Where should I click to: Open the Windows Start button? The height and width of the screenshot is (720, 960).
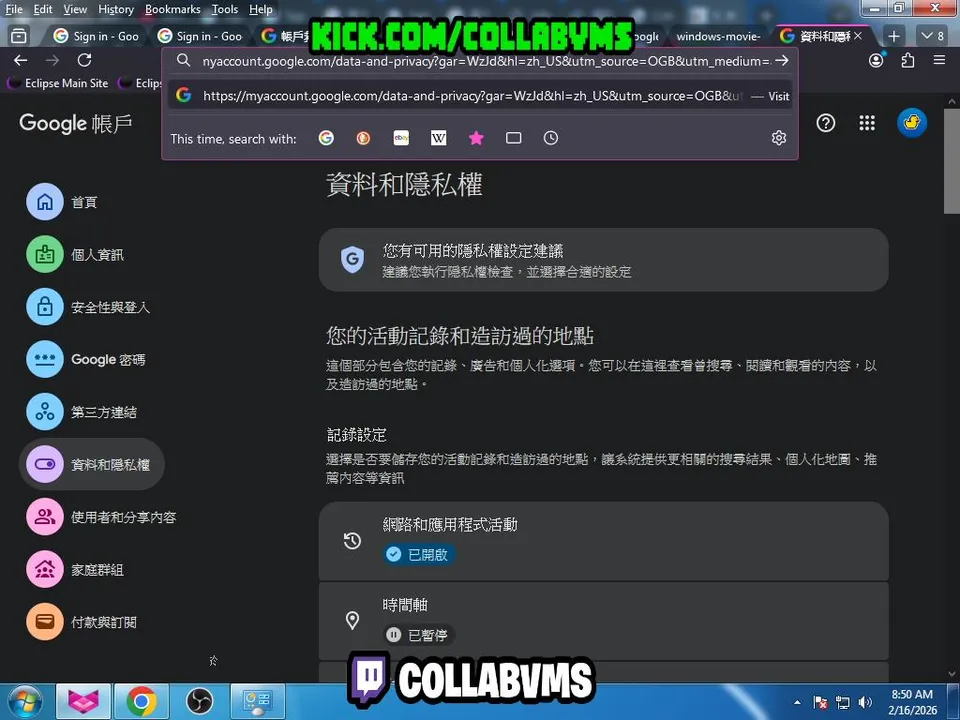(x=25, y=702)
